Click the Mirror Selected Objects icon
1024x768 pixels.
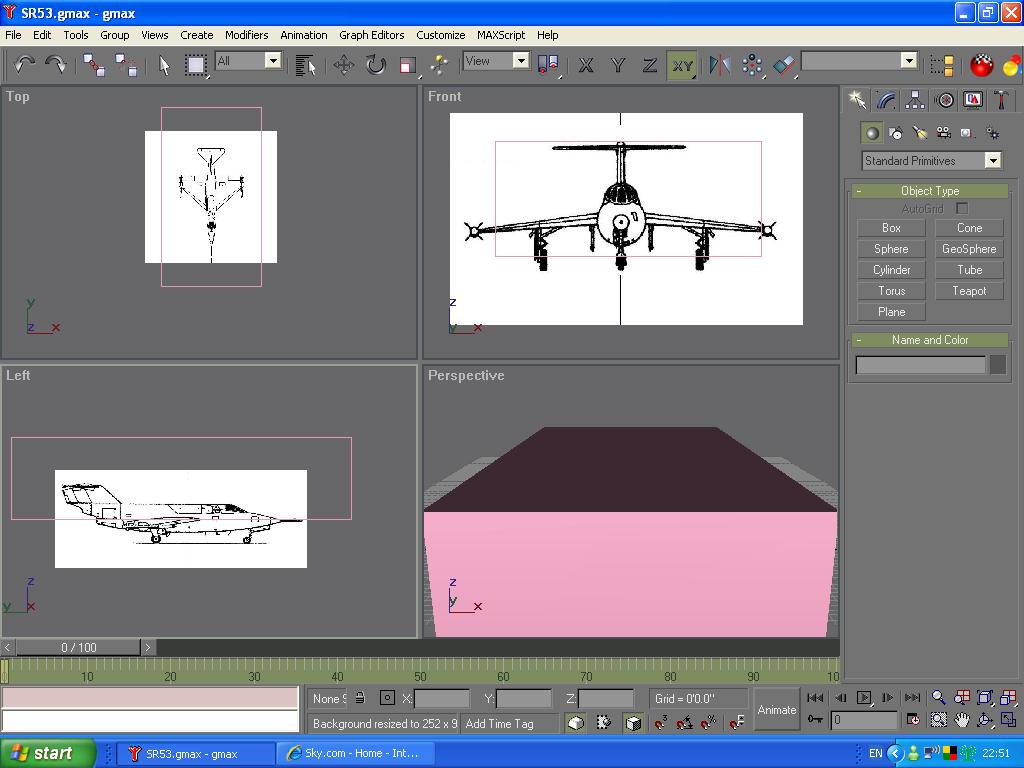coord(719,65)
